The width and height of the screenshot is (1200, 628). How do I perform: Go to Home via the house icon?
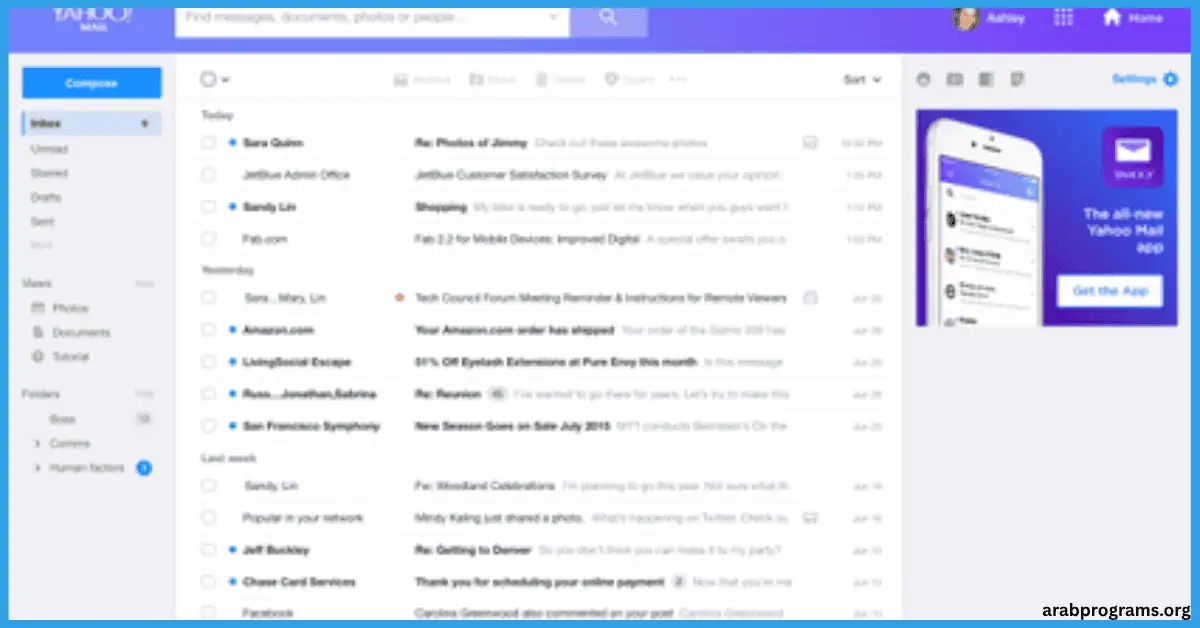1110,18
